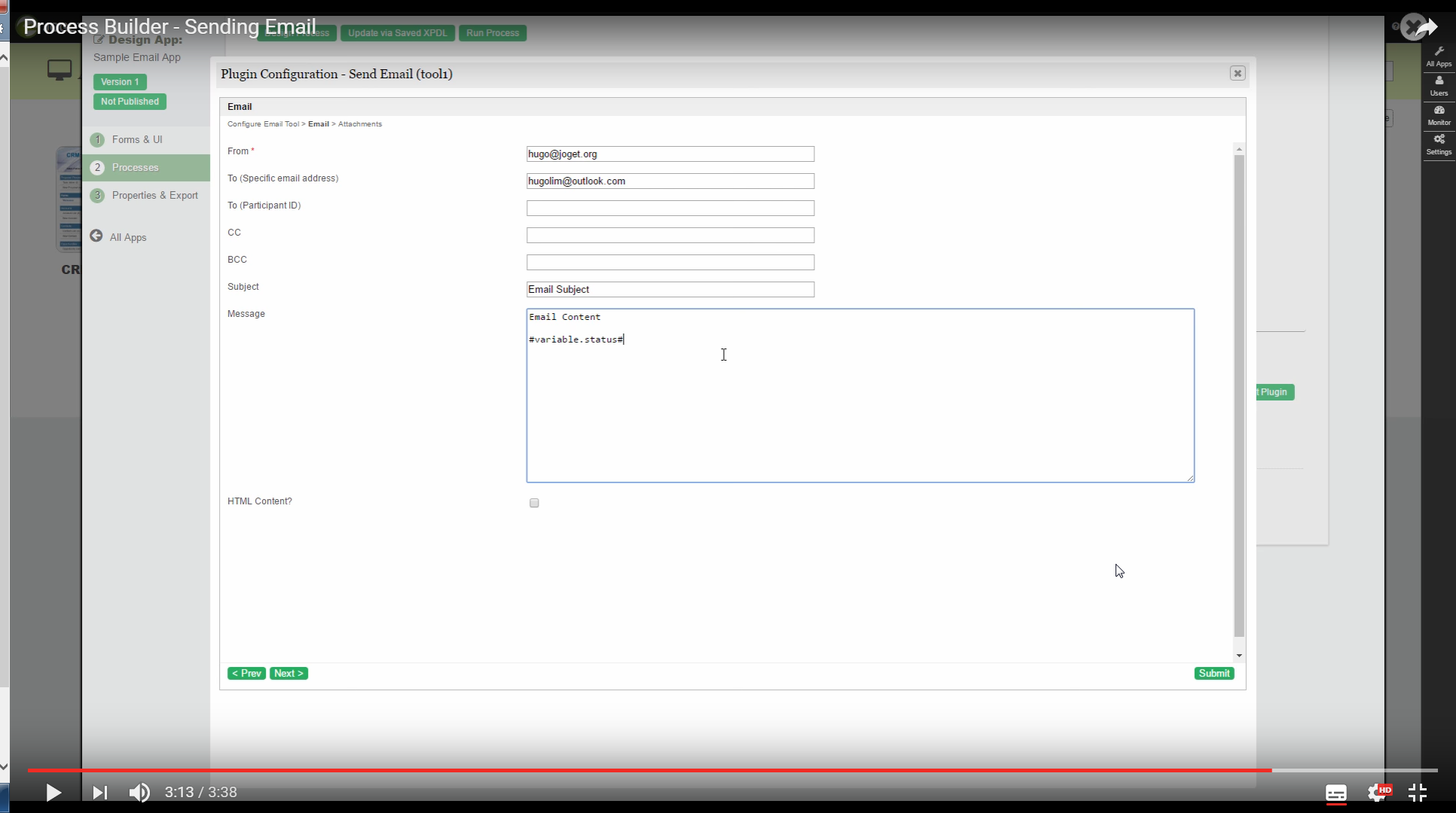Image resolution: width=1456 pixels, height=813 pixels.
Task: Skip to next video
Action: coord(99,792)
